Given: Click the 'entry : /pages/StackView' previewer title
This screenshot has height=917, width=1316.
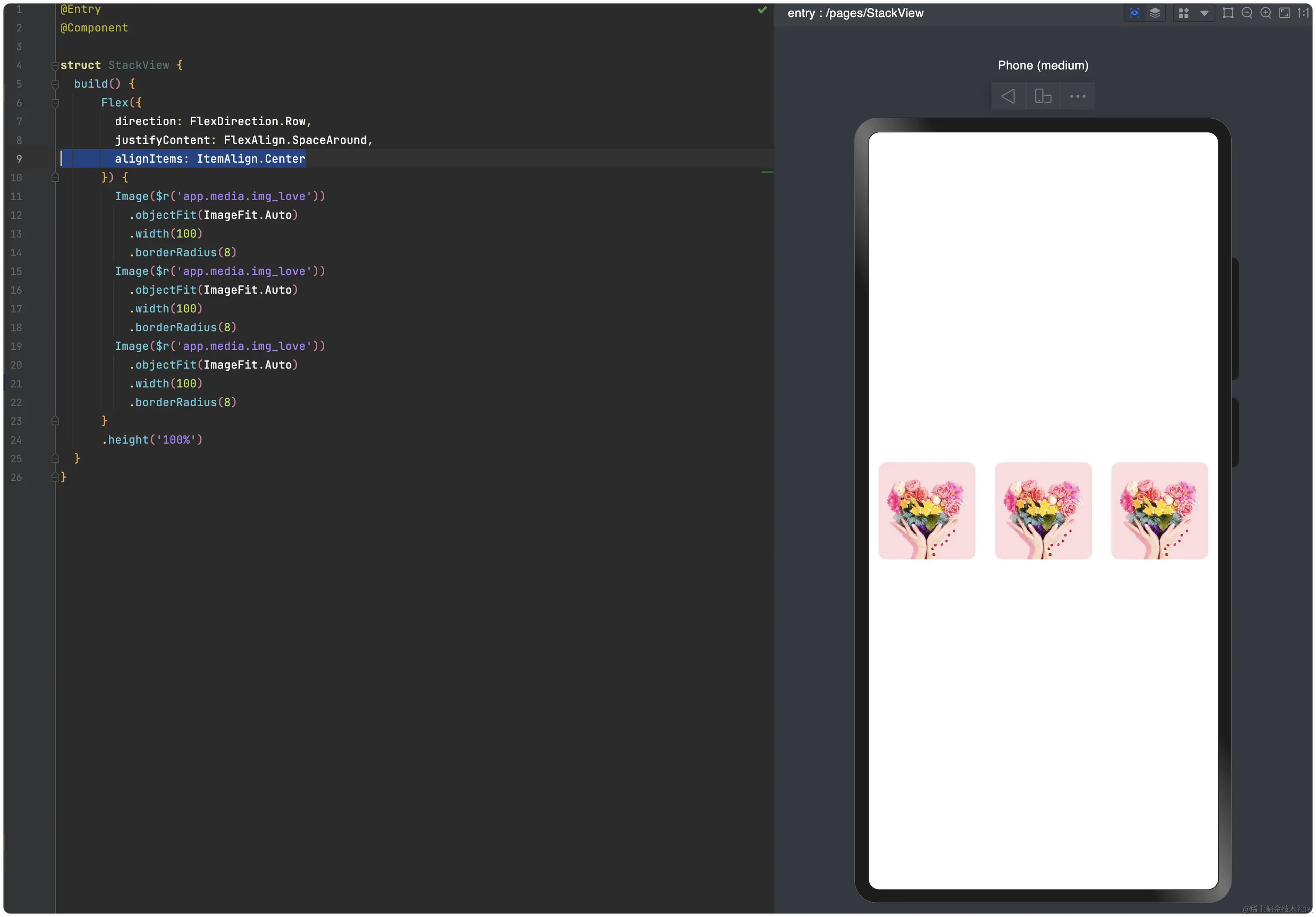Looking at the screenshot, I should click(x=855, y=13).
